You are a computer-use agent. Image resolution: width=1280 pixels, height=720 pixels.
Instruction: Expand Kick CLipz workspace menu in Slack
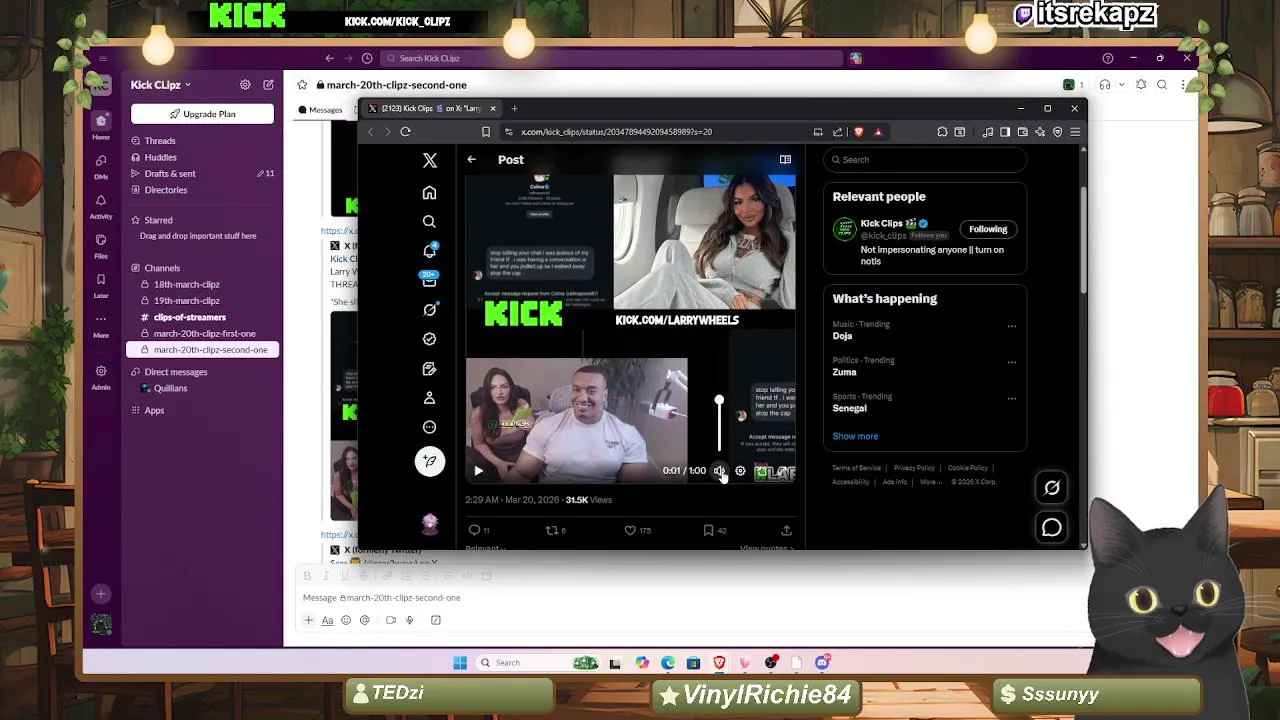pyautogui.click(x=159, y=85)
